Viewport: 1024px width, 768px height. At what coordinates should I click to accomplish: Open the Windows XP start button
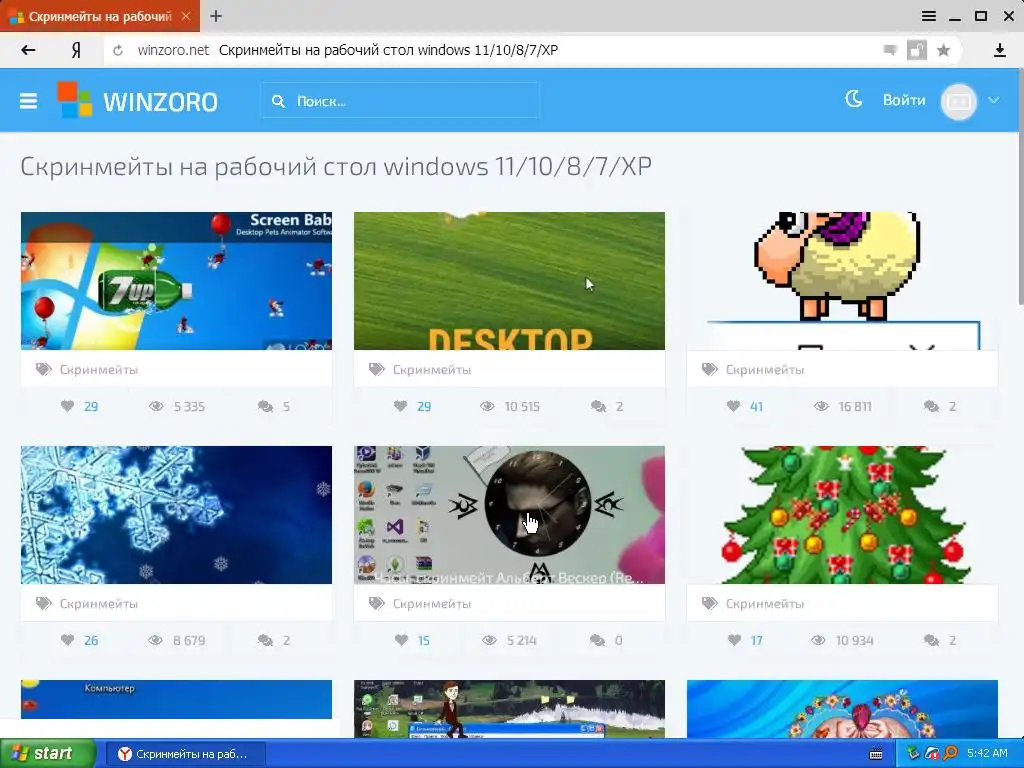click(x=47, y=754)
